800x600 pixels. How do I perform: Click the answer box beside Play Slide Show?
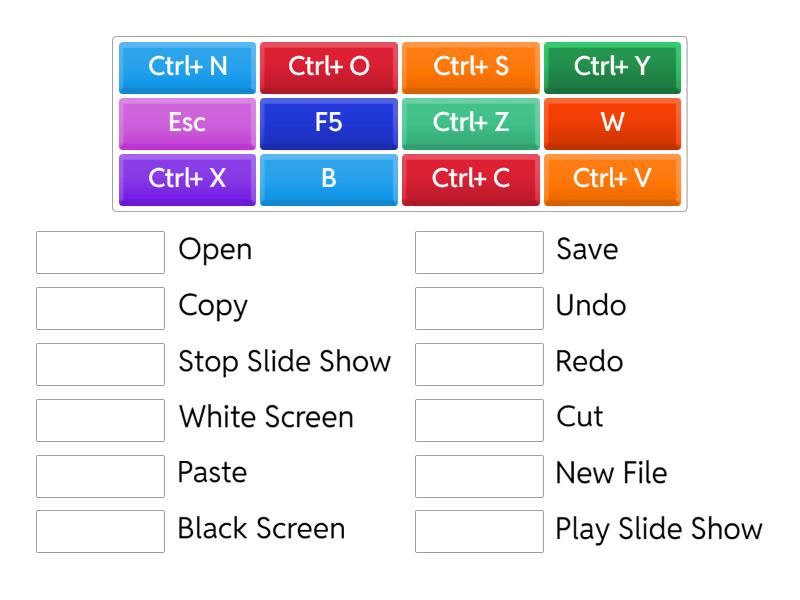coord(479,529)
